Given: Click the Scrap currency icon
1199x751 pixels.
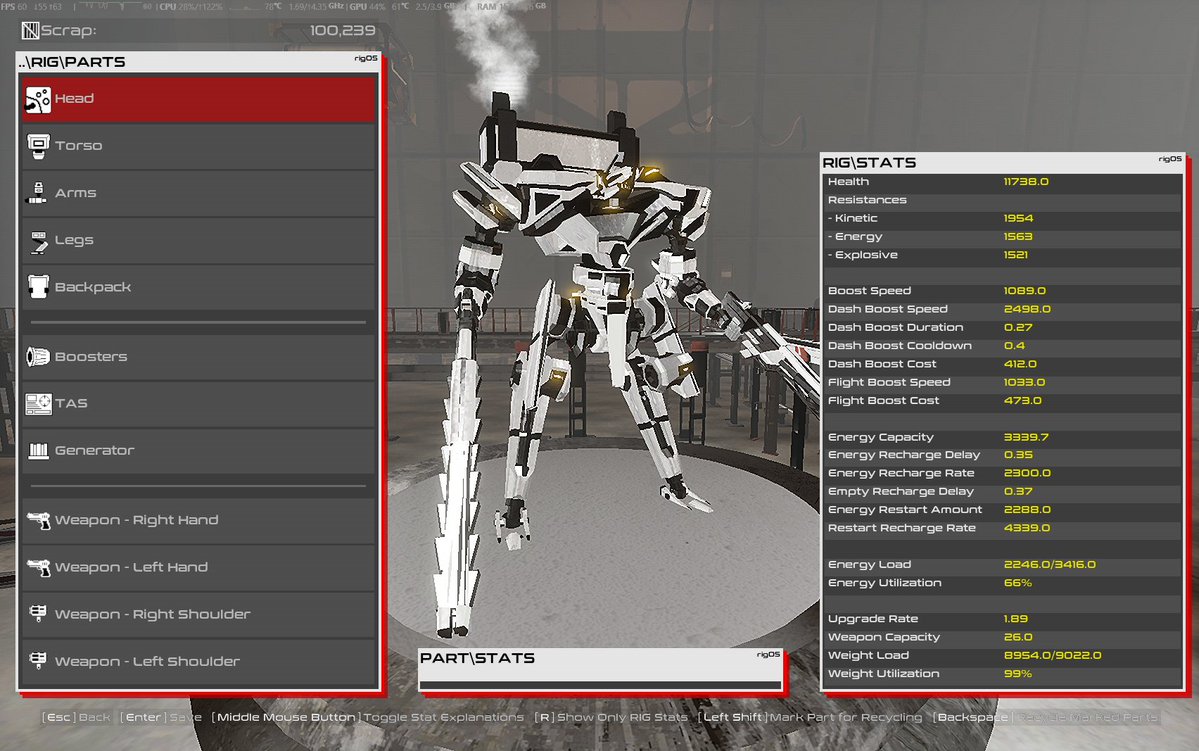Looking at the screenshot, I should point(30,31).
